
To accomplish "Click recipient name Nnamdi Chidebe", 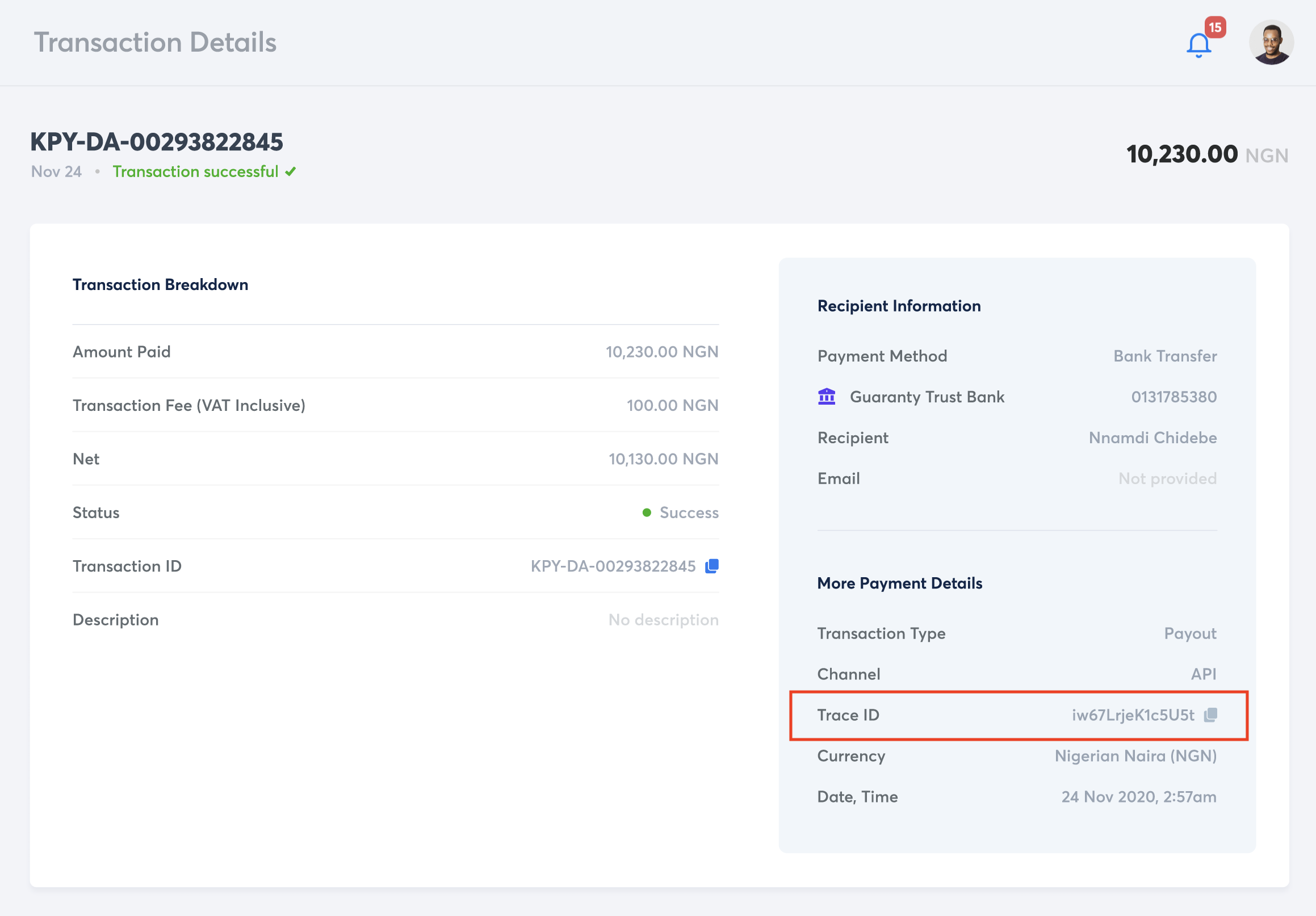I will click(1152, 438).
